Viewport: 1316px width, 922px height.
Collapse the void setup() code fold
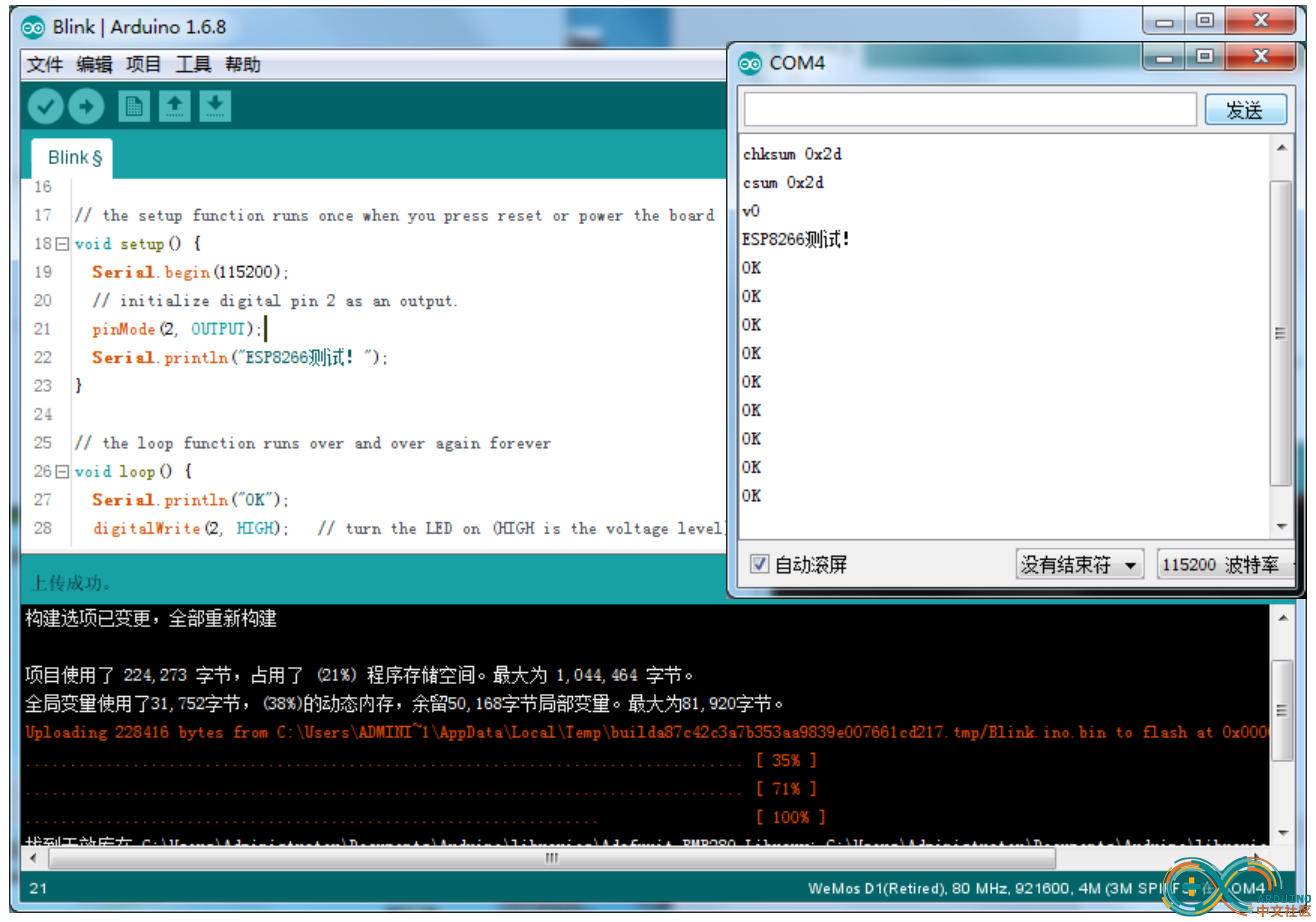coord(62,244)
